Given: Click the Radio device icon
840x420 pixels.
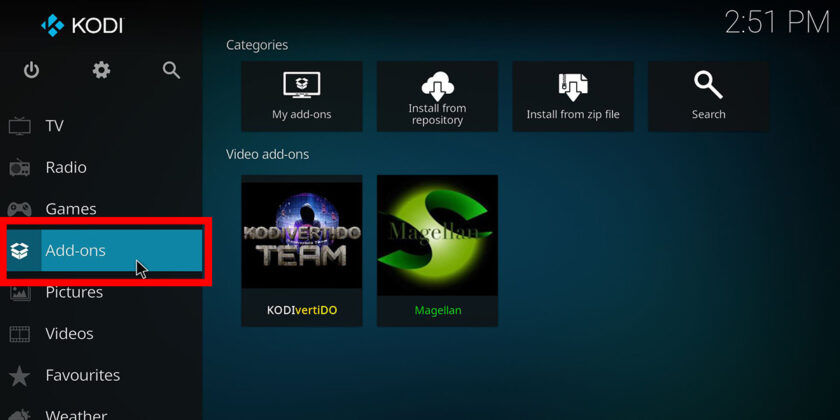Looking at the screenshot, I should (x=20, y=167).
